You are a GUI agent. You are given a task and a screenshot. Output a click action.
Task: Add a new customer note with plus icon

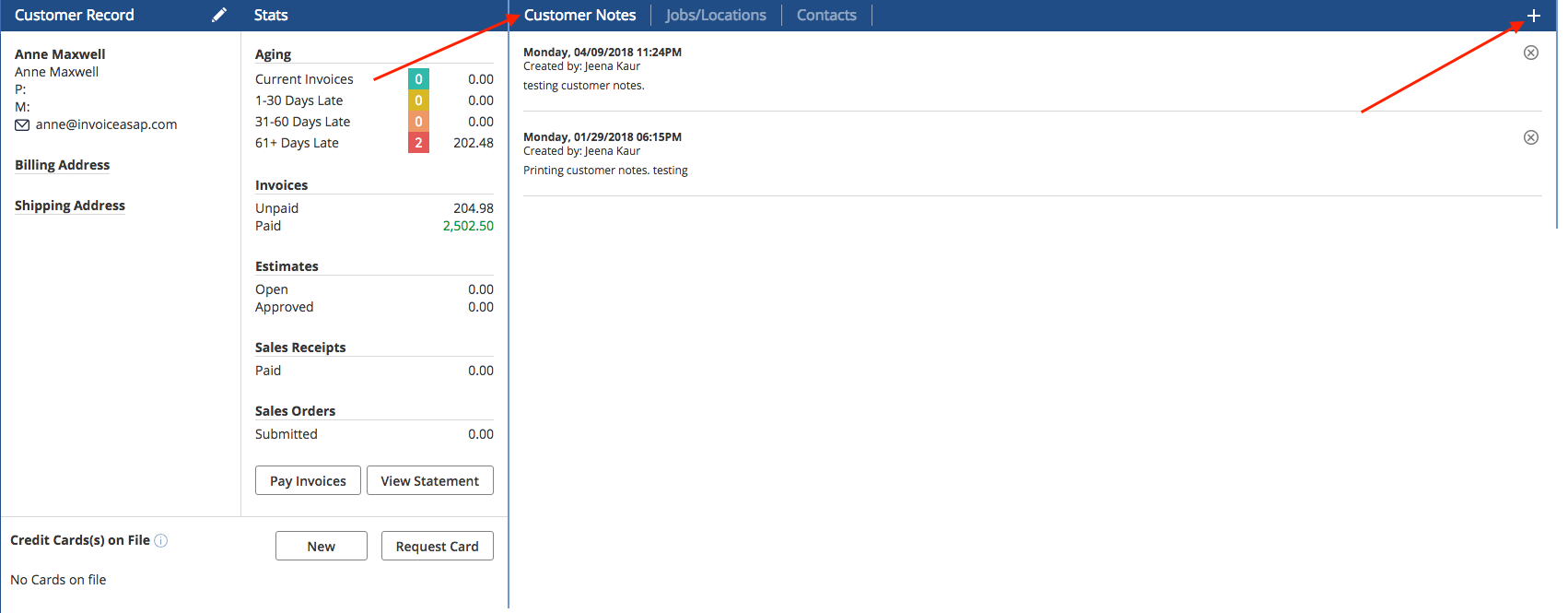[x=1533, y=16]
